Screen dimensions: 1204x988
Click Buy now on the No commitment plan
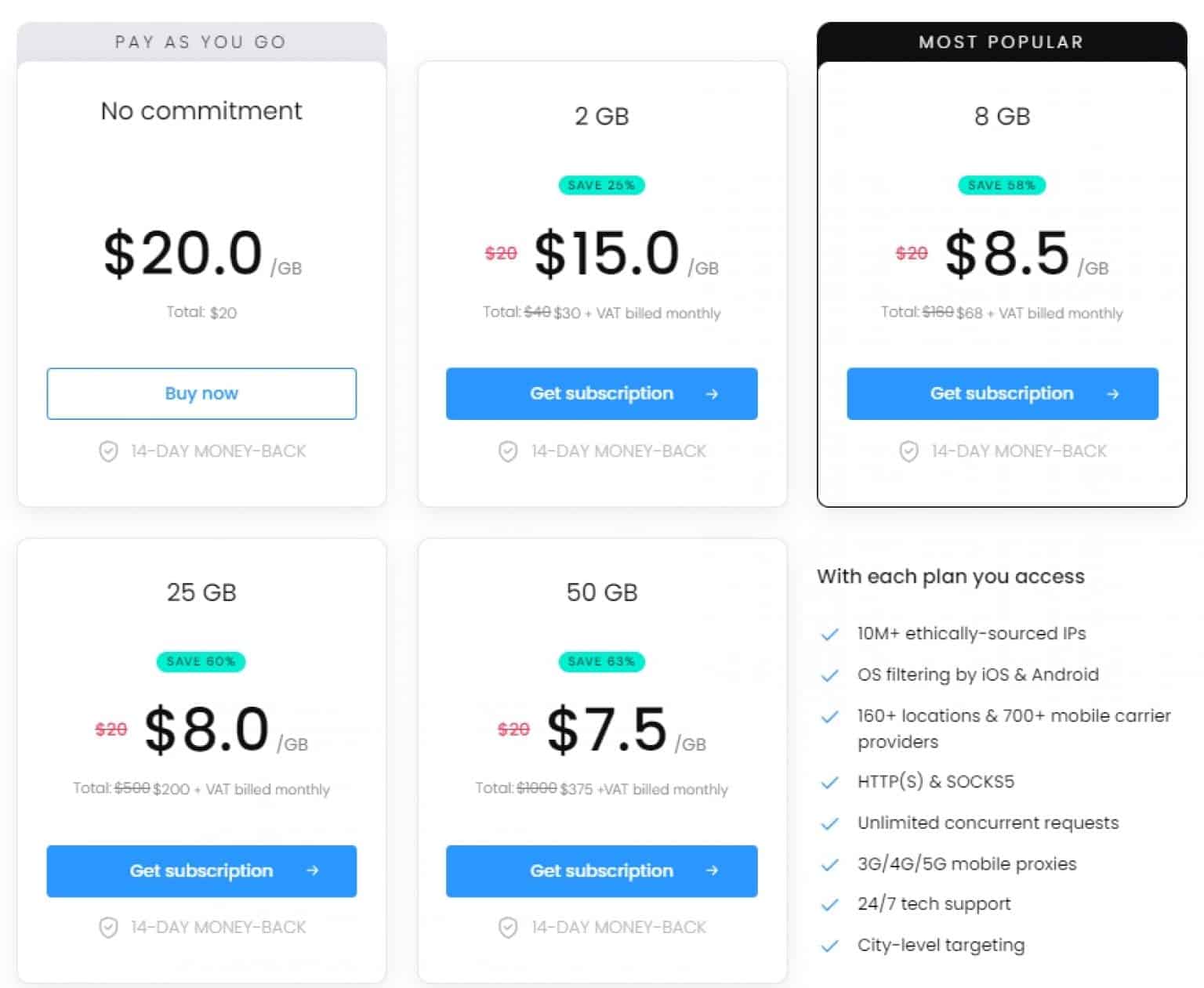click(x=201, y=393)
